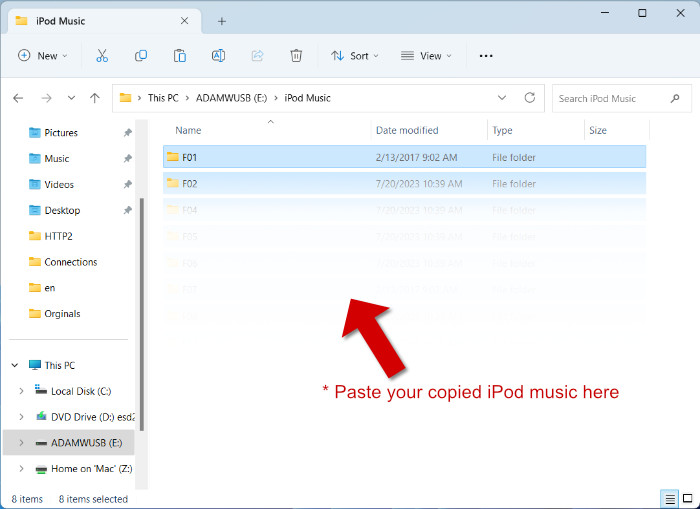Click the Copy icon in toolbar
Image resolution: width=700 pixels, height=509 pixels.
click(141, 56)
